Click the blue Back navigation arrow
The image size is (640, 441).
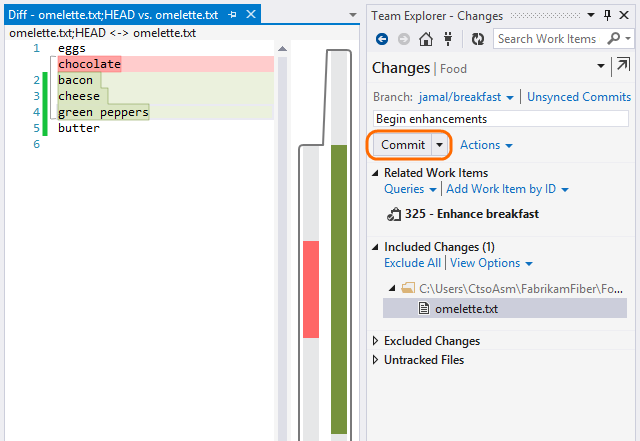pos(382,39)
